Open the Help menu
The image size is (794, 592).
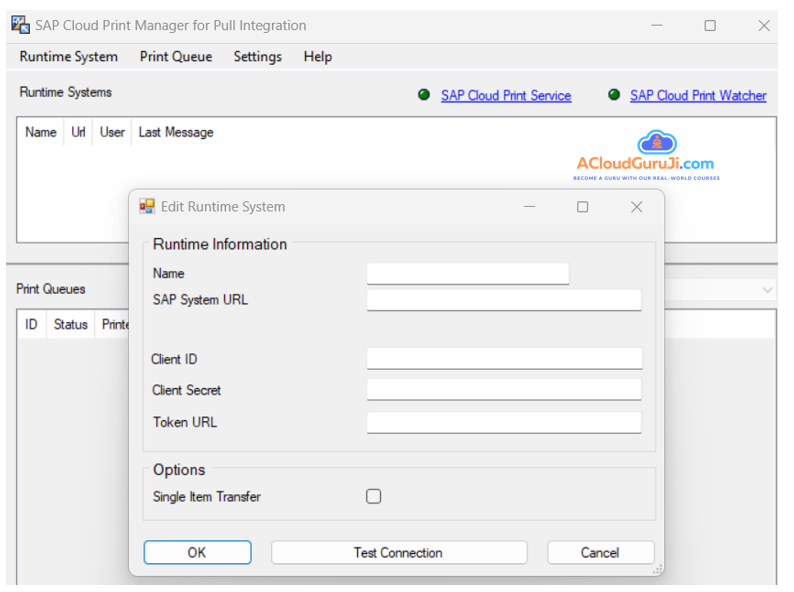pyautogui.click(x=318, y=57)
